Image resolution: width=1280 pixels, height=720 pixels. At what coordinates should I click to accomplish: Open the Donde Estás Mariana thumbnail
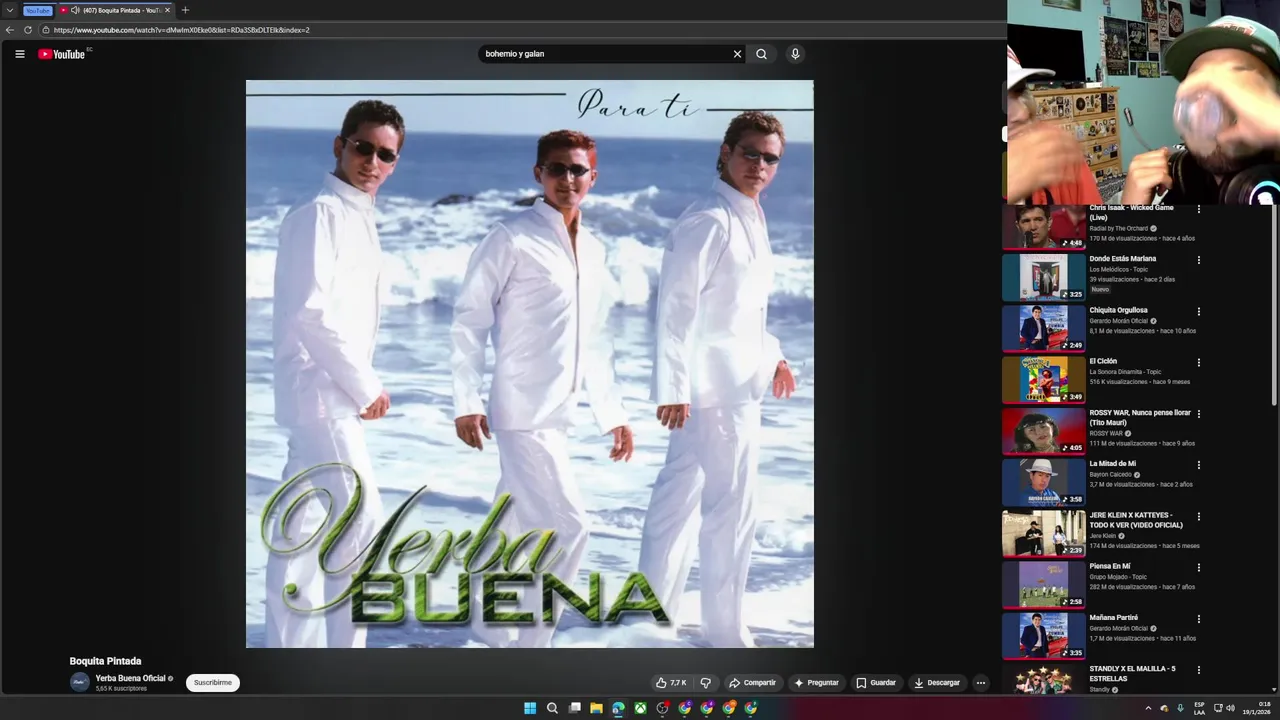tap(1044, 277)
